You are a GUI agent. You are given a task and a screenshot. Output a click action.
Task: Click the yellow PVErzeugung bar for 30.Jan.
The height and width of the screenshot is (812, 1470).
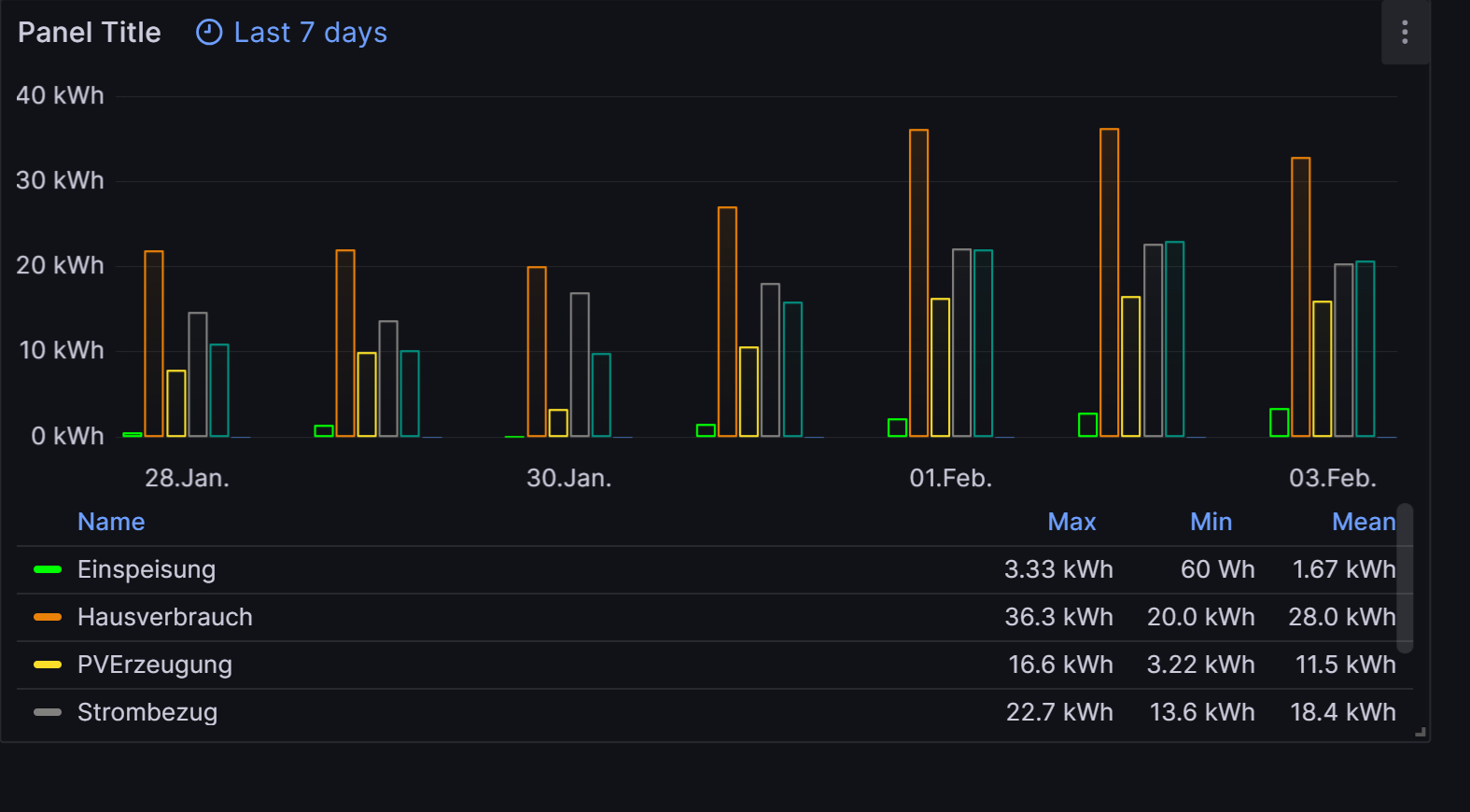pos(558,423)
